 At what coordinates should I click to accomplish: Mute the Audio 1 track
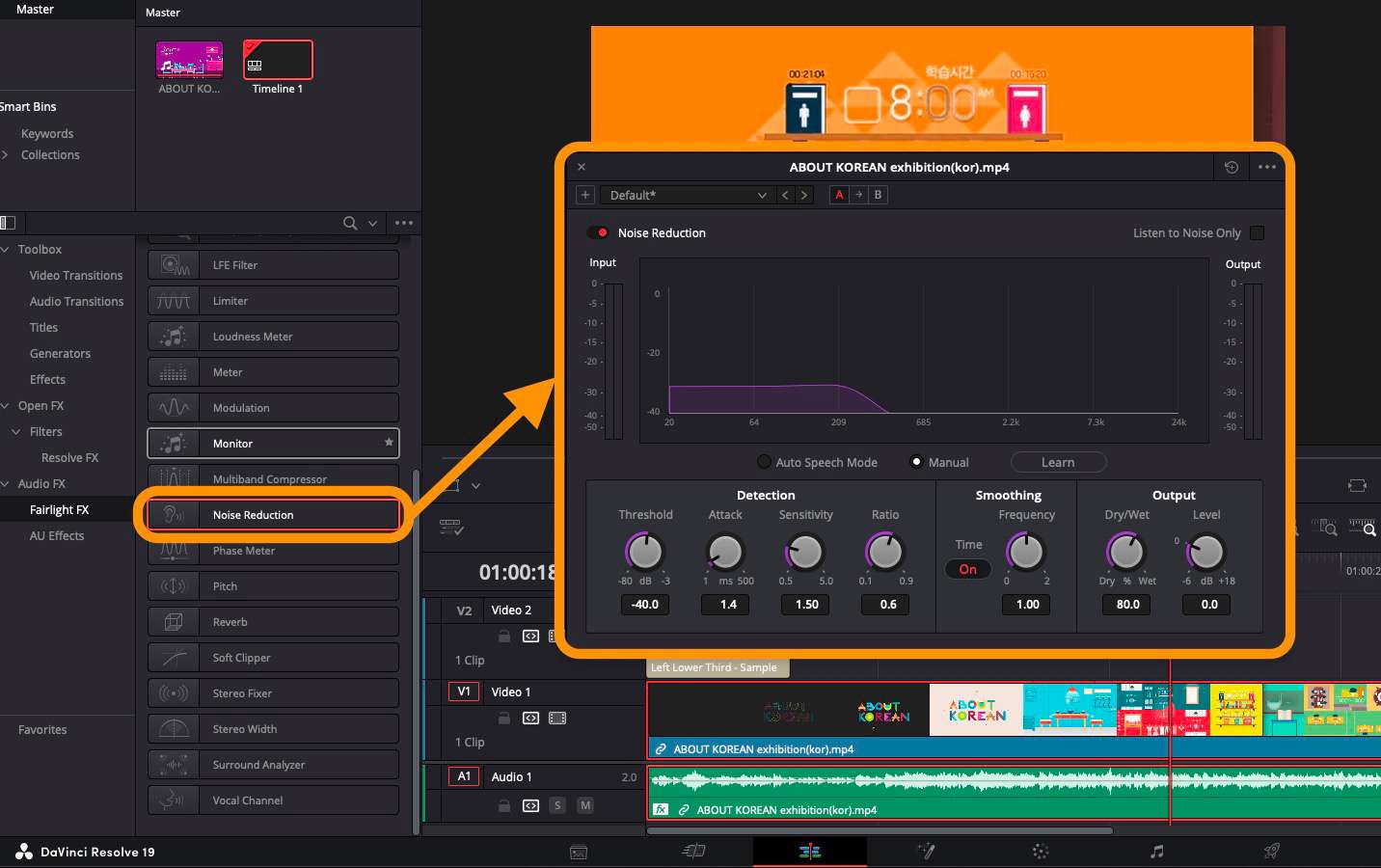pos(585,805)
